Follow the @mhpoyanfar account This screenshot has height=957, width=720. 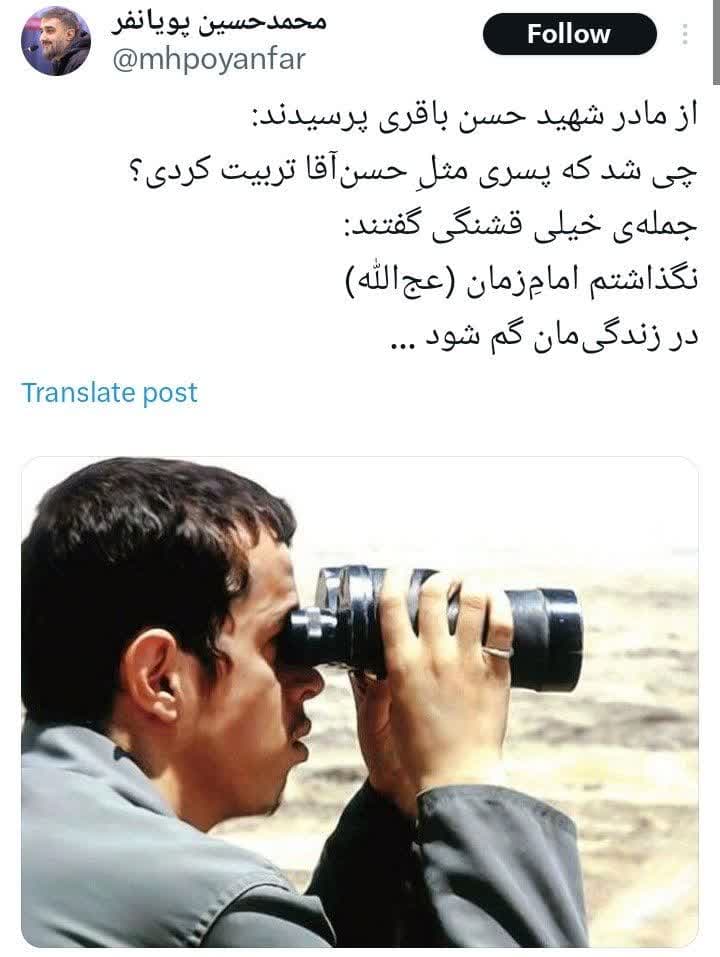(x=569, y=34)
